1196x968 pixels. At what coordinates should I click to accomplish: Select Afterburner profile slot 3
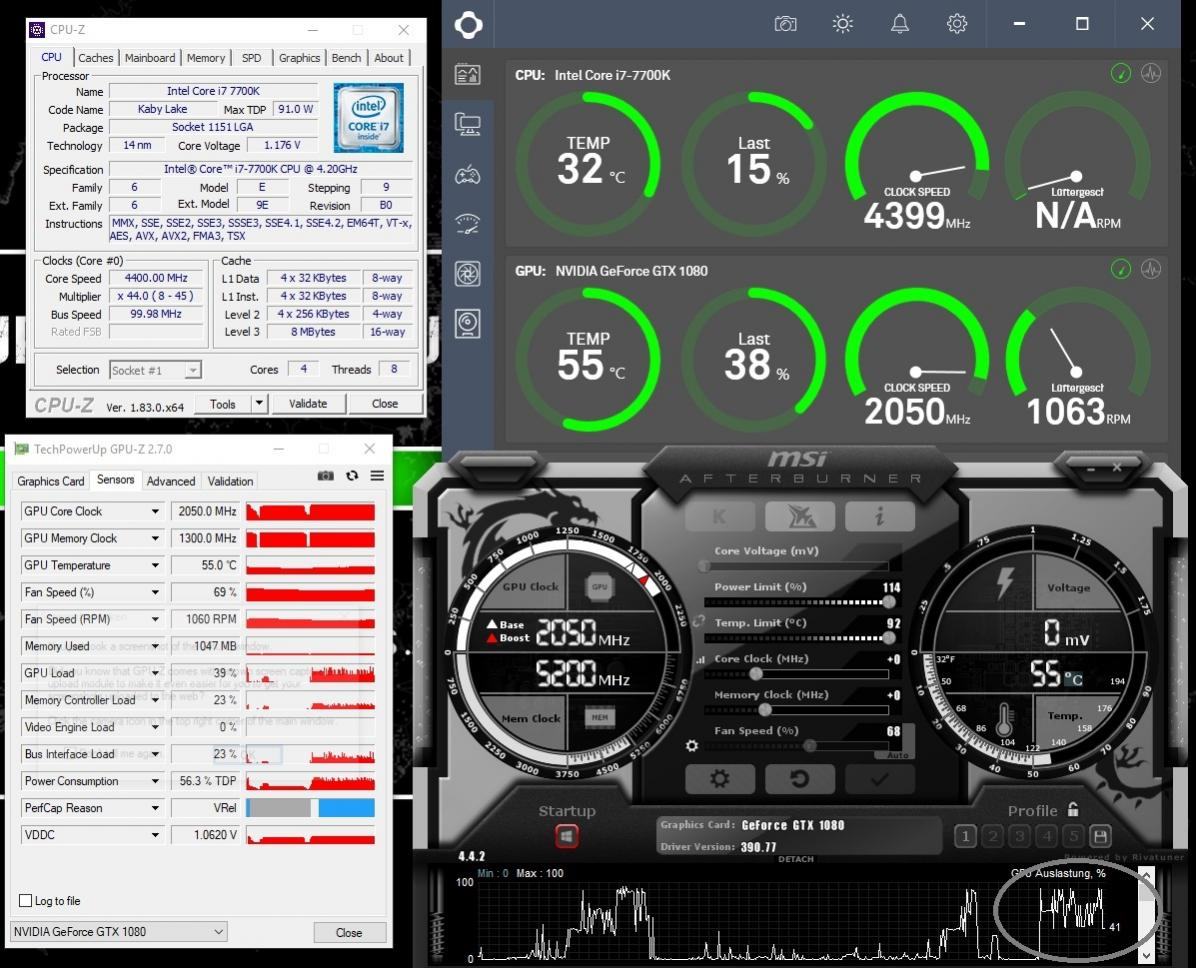[x=1020, y=837]
